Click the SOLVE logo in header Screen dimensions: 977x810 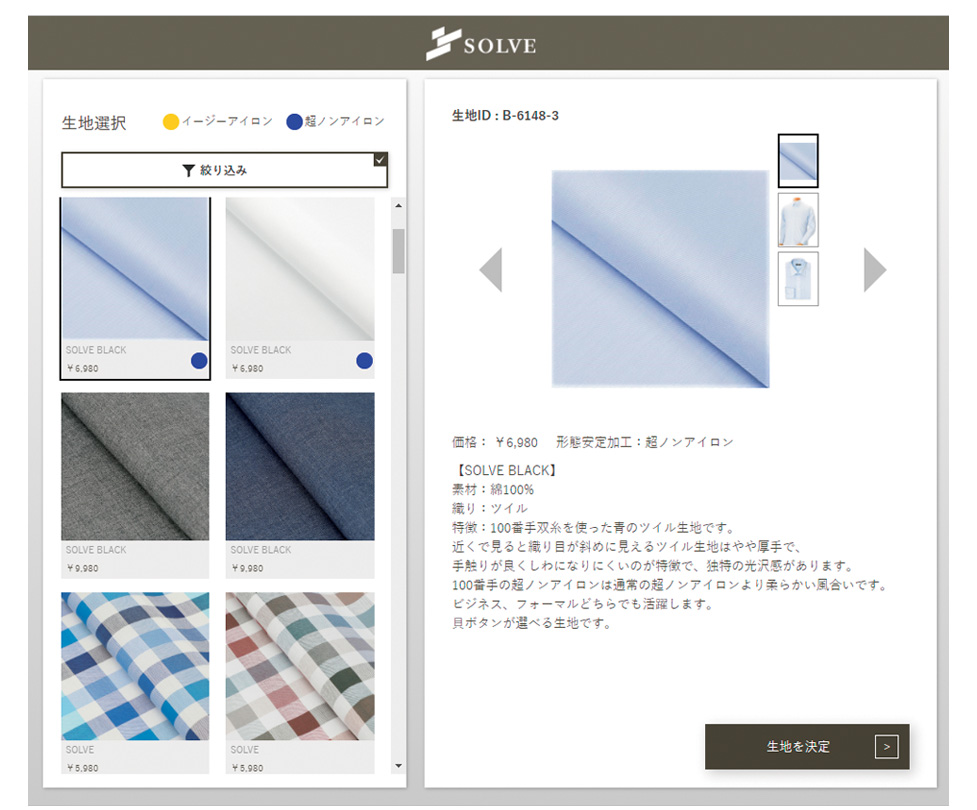pyautogui.click(x=480, y=44)
